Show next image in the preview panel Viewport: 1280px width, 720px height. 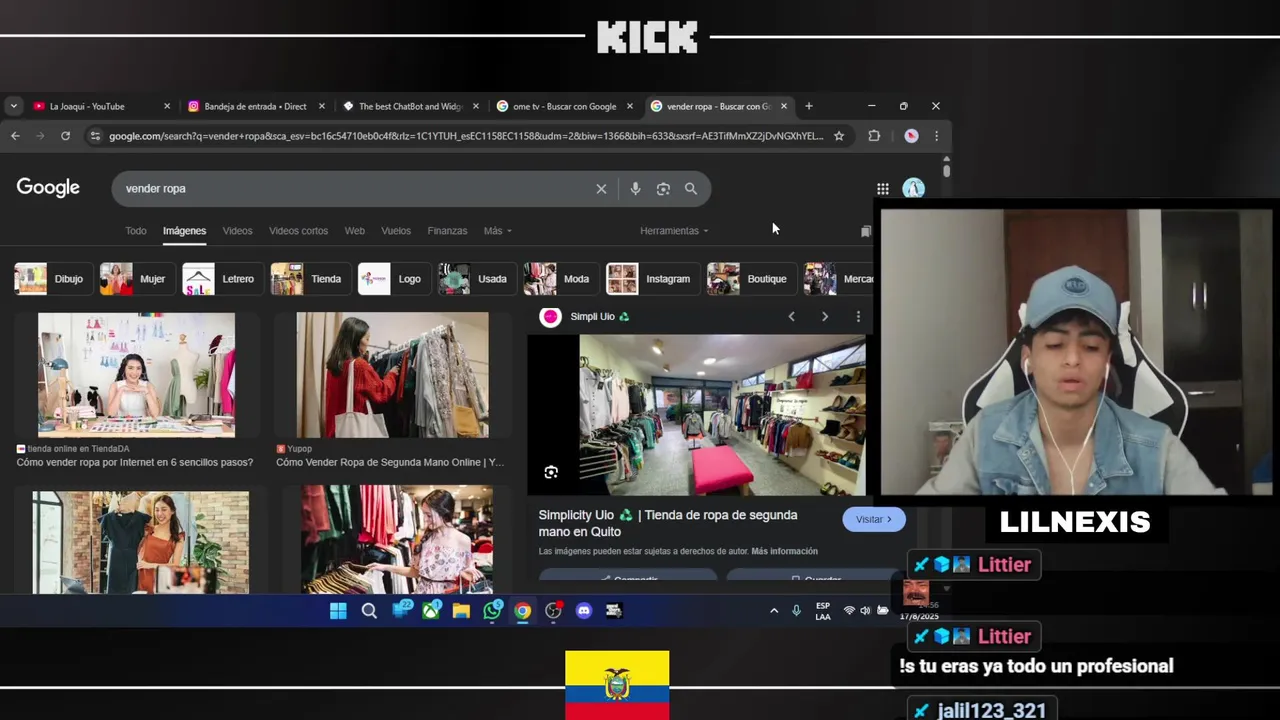[x=825, y=317]
